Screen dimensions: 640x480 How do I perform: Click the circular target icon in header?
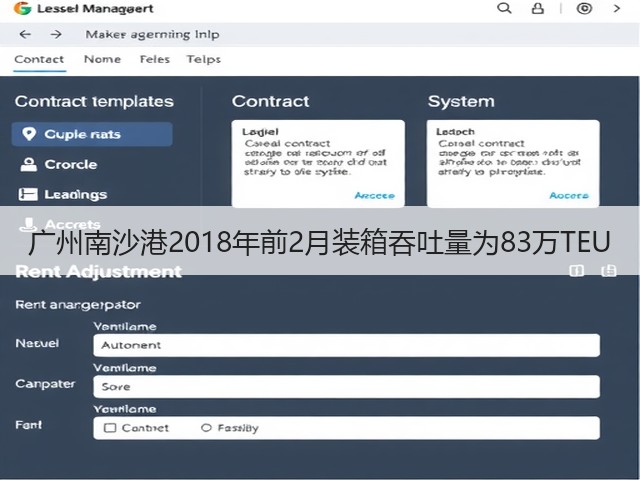point(584,8)
